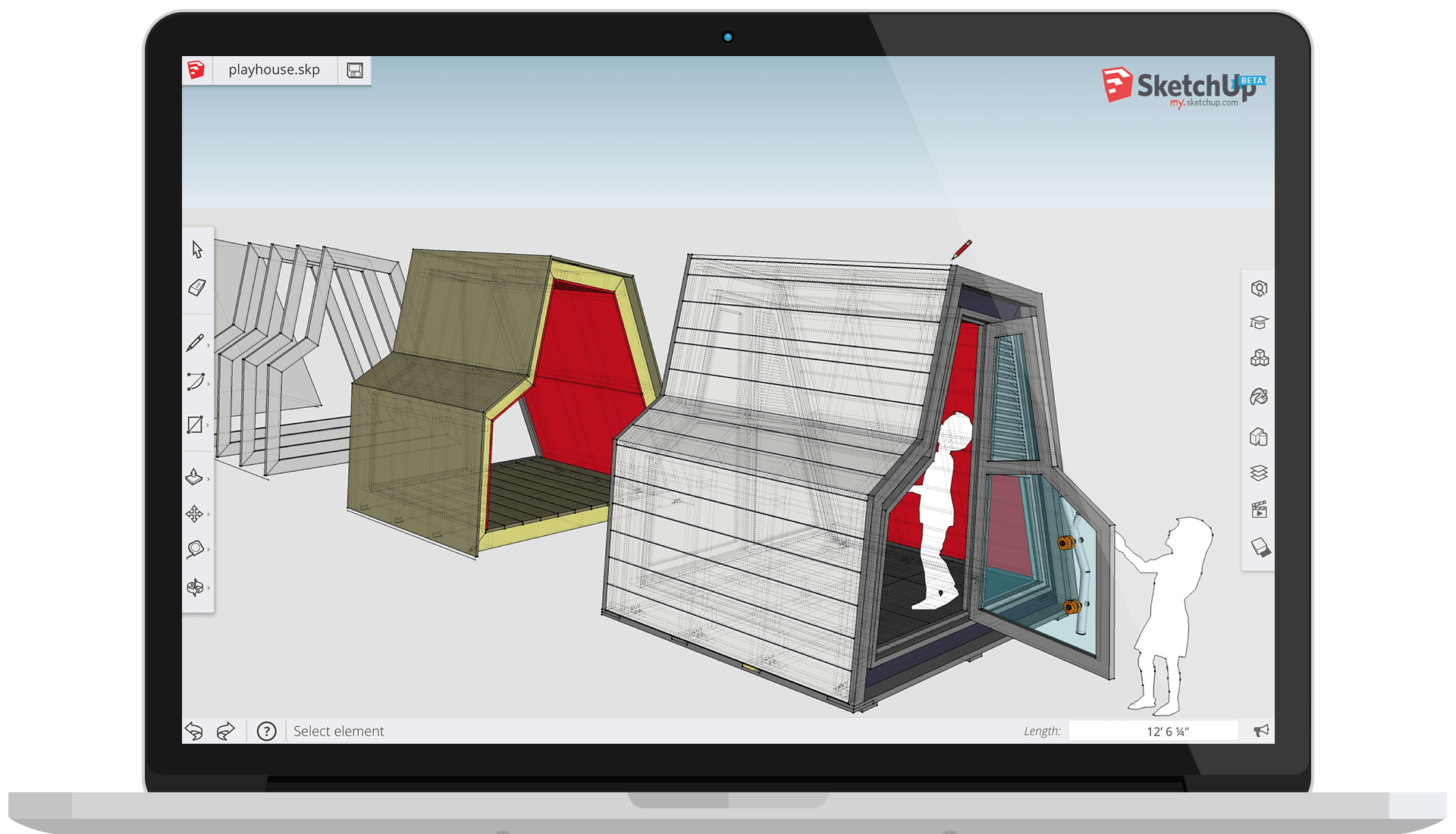The height and width of the screenshot is (834, 1456).
Task: Redo the last action
Action: tap(226, 731)
